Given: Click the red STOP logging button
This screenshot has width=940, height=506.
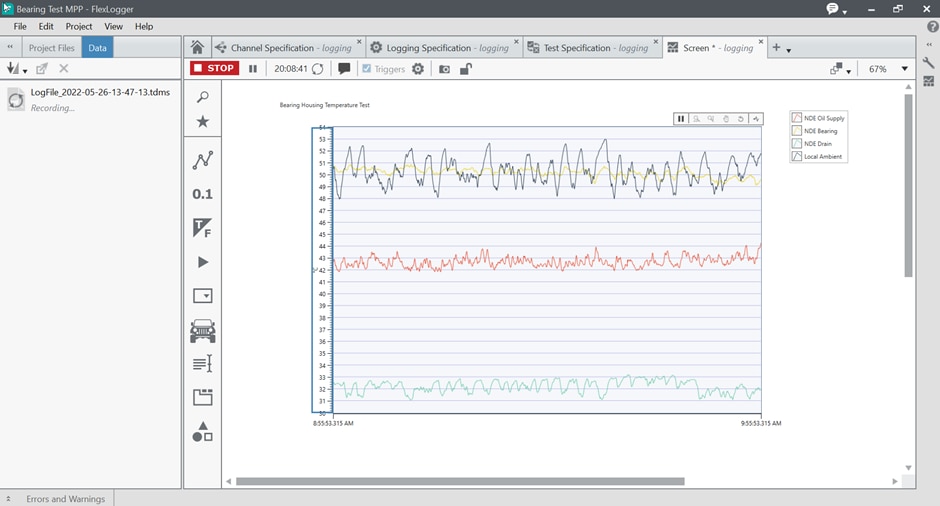Looking at the screenshot, I should click(x=214, y=69).
